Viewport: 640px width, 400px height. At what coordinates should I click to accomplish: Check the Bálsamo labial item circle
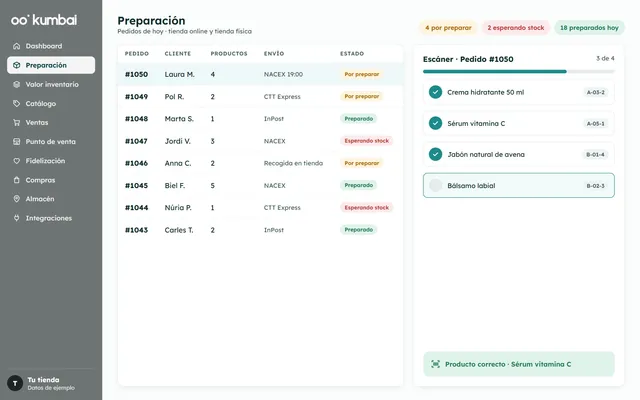(436, 185)
